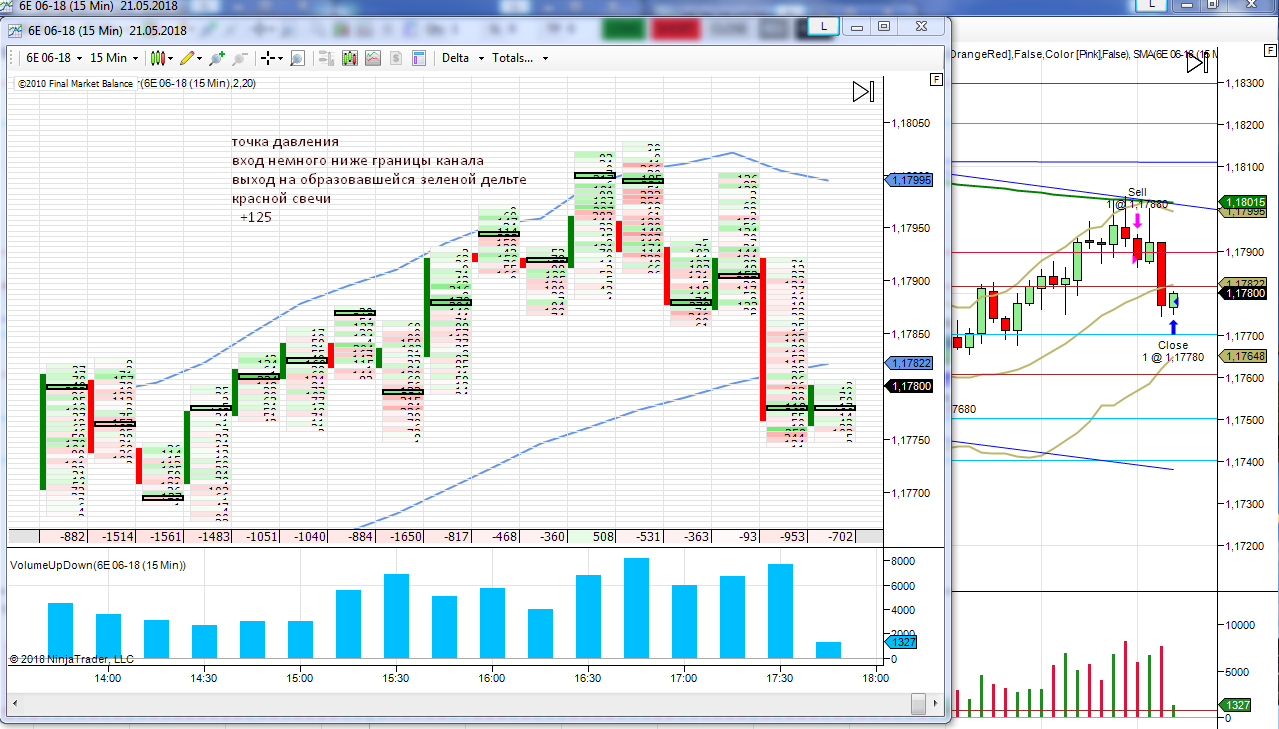The height and width of the screenshot is (729, 1279).
Task: Open the indicators chart icon
Action: tap(372, 58)
